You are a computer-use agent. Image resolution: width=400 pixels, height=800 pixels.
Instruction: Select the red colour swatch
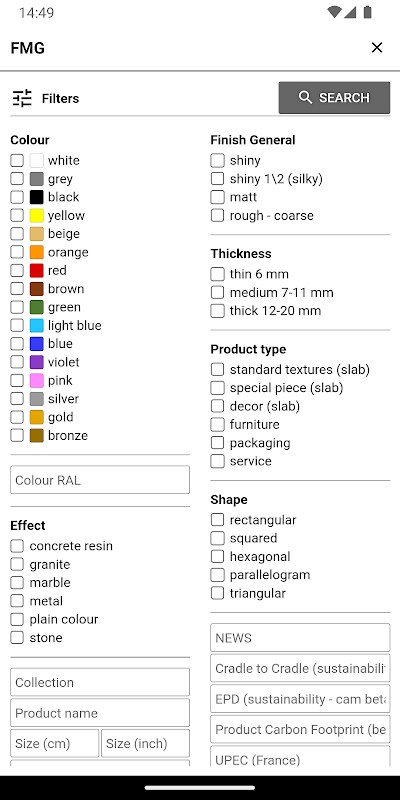click(x=36, y=270)
